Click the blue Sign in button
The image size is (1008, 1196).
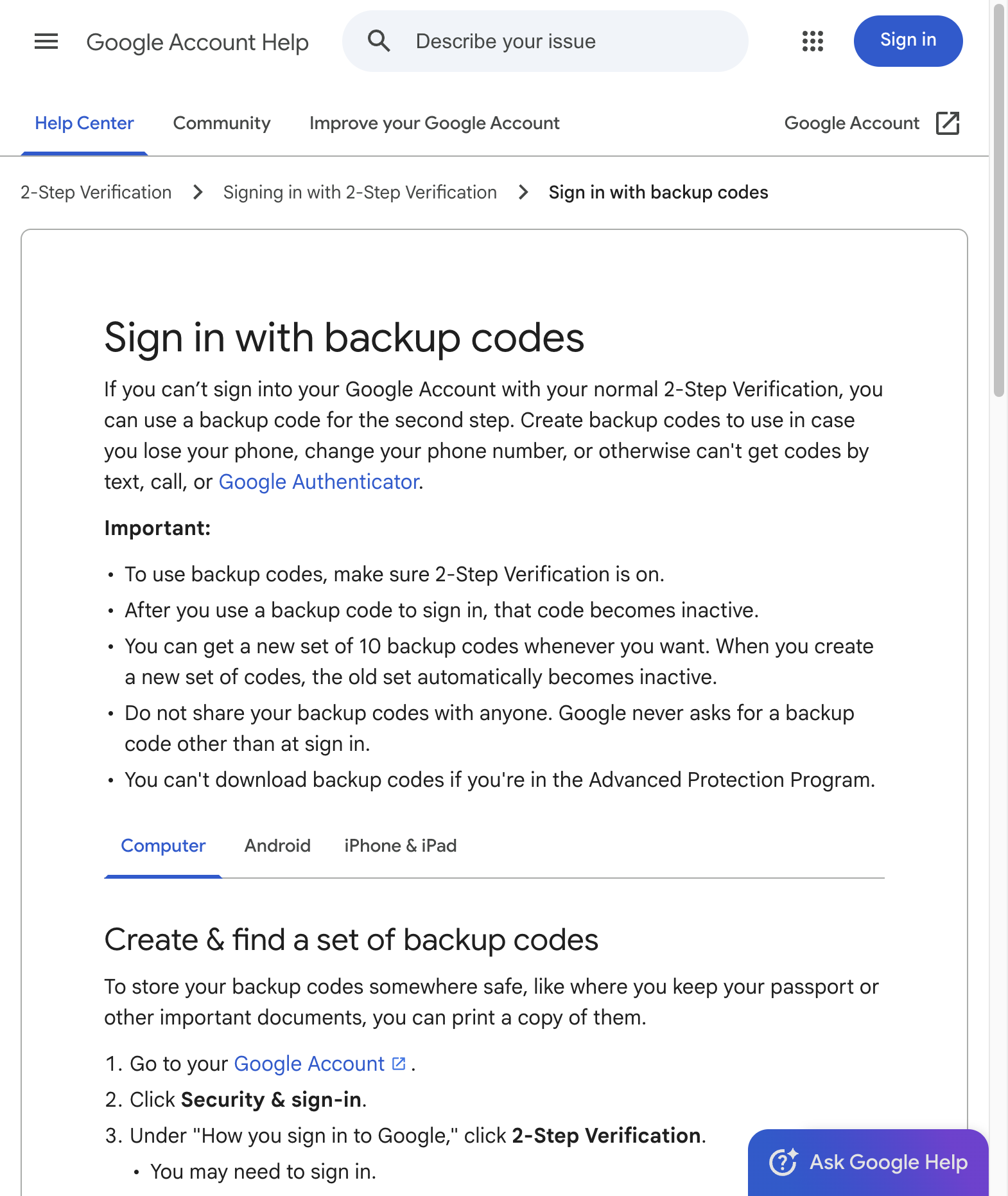coord(908,40)
